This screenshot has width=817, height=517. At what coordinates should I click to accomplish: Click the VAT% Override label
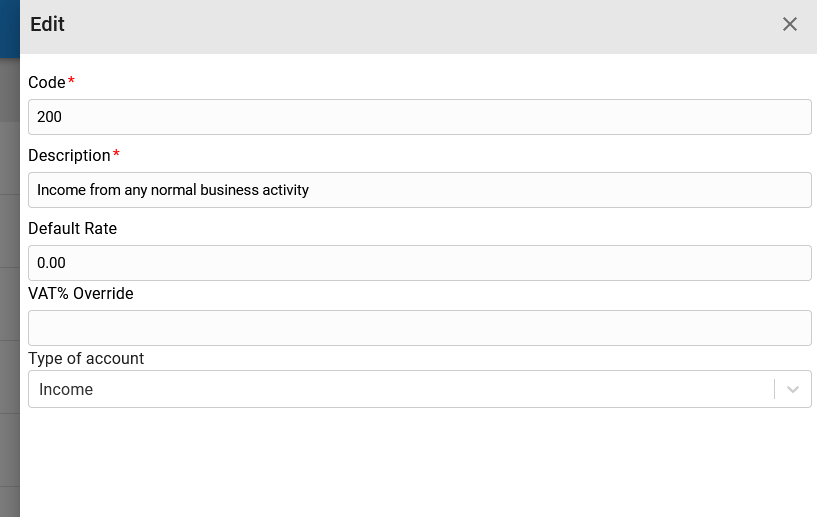click(x=81, y=293)
